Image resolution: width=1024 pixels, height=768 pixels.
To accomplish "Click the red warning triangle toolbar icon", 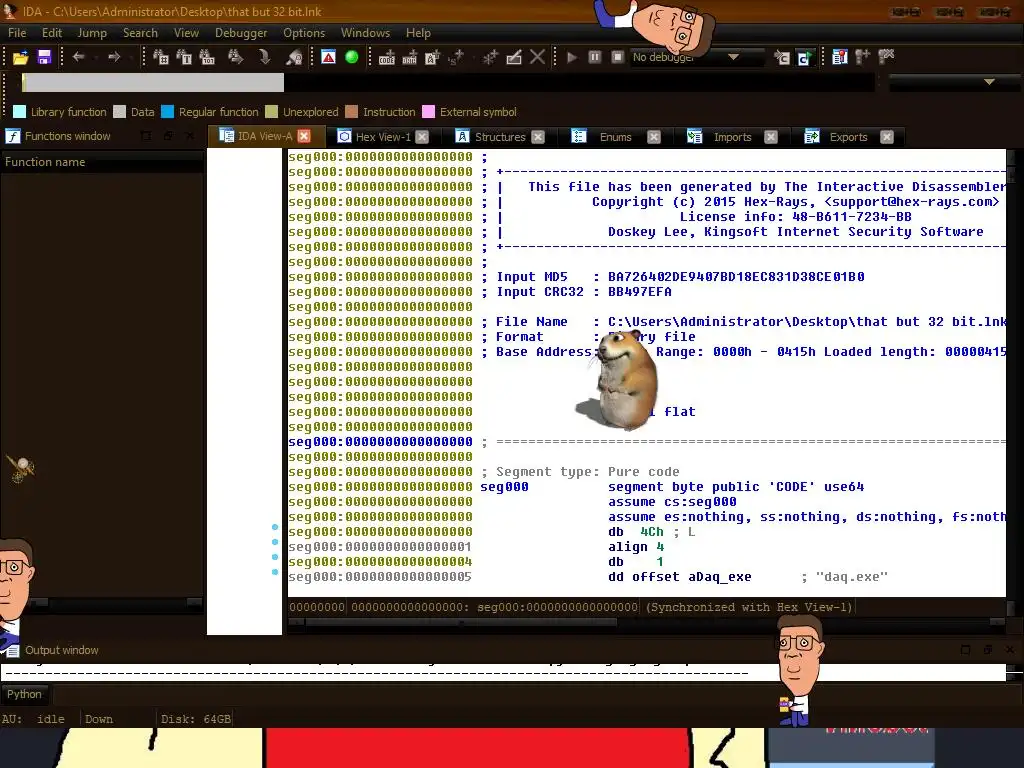I will tap(328, 57).
